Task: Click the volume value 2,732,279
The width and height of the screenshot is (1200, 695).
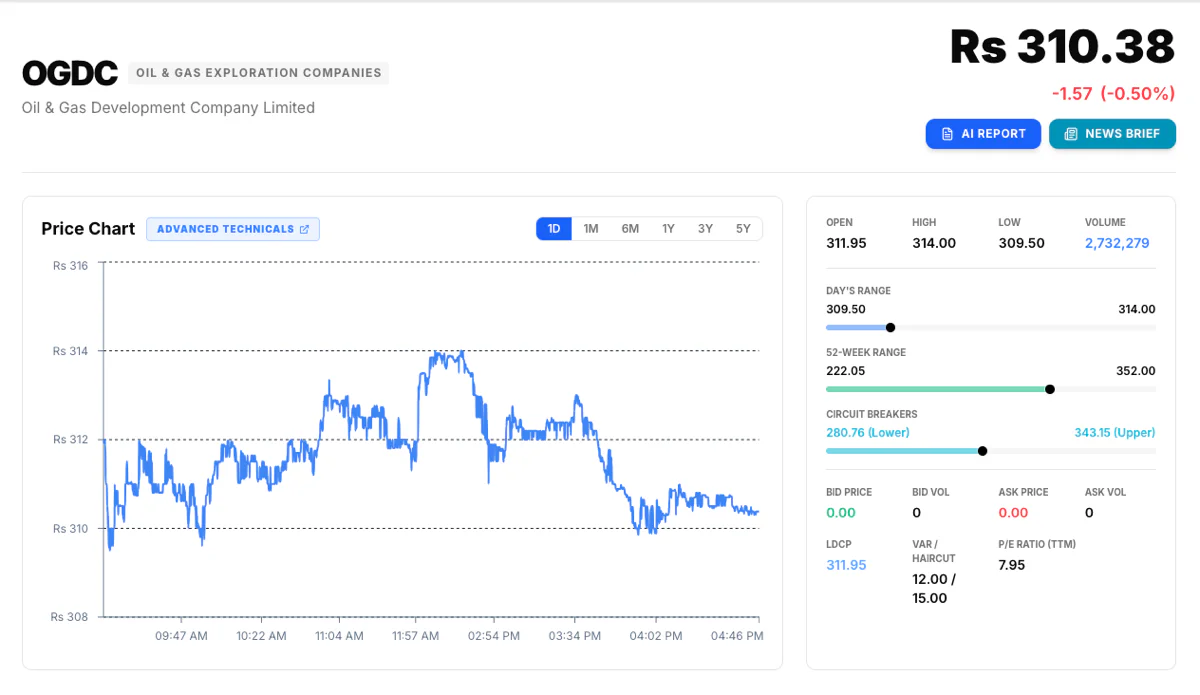Action: coord(1117,243)
